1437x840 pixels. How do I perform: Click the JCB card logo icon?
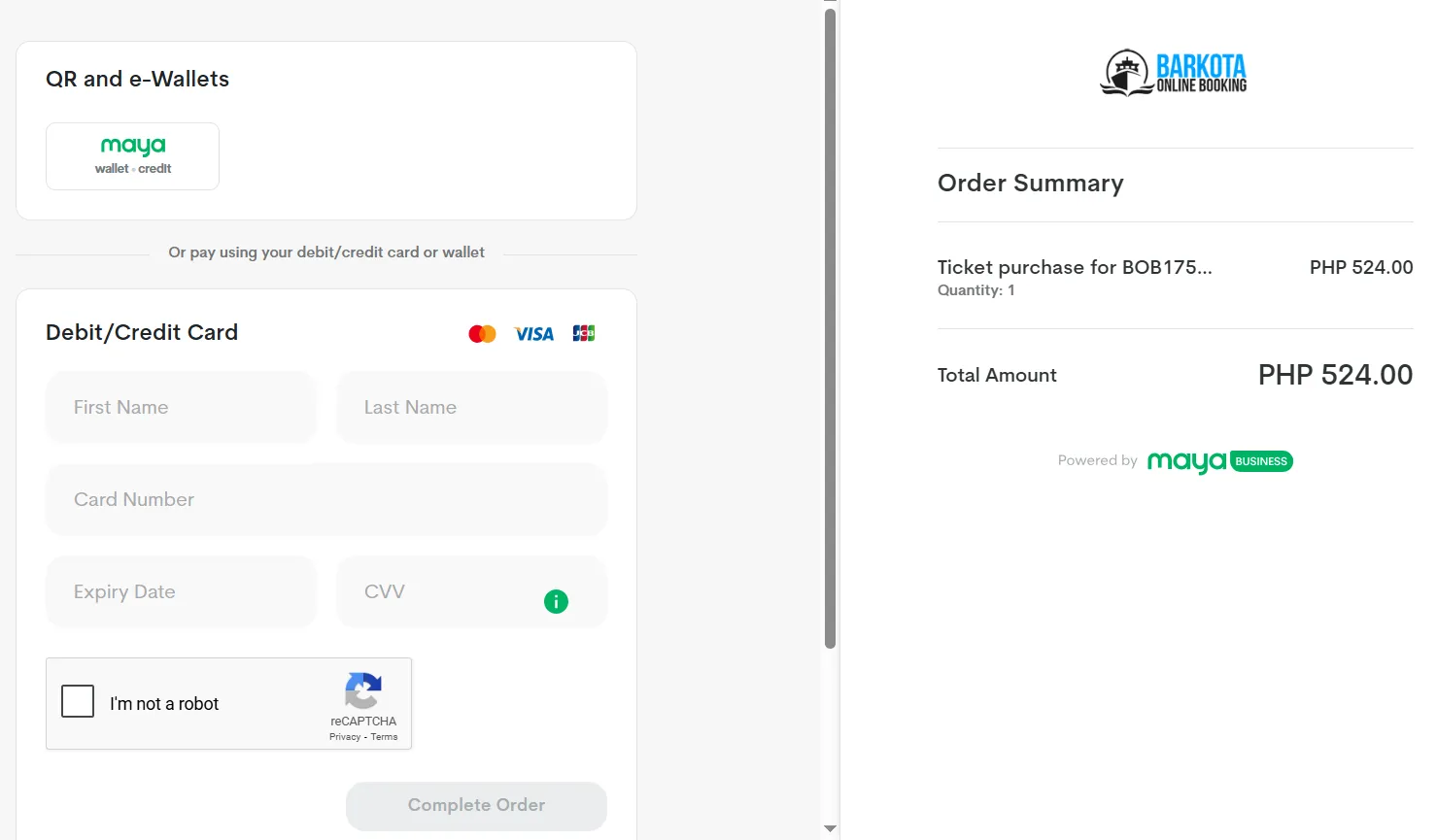pyautogui.click(x=584, y=333)
